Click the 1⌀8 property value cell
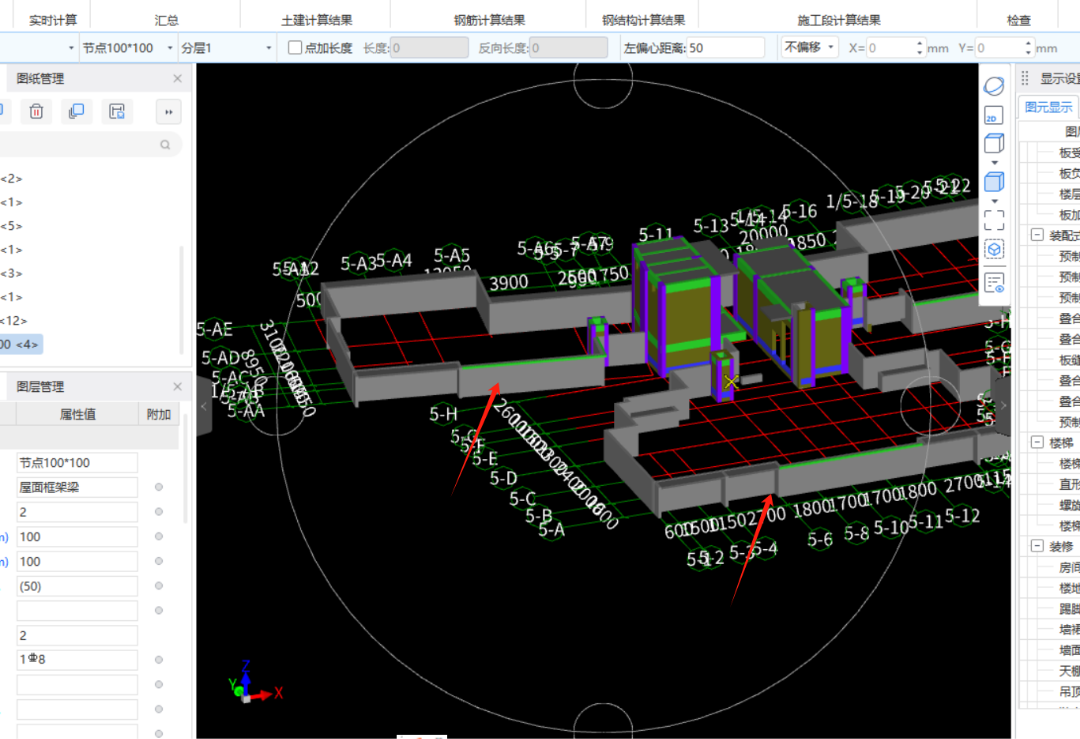Screen dimensions: 1080x739 77,660
